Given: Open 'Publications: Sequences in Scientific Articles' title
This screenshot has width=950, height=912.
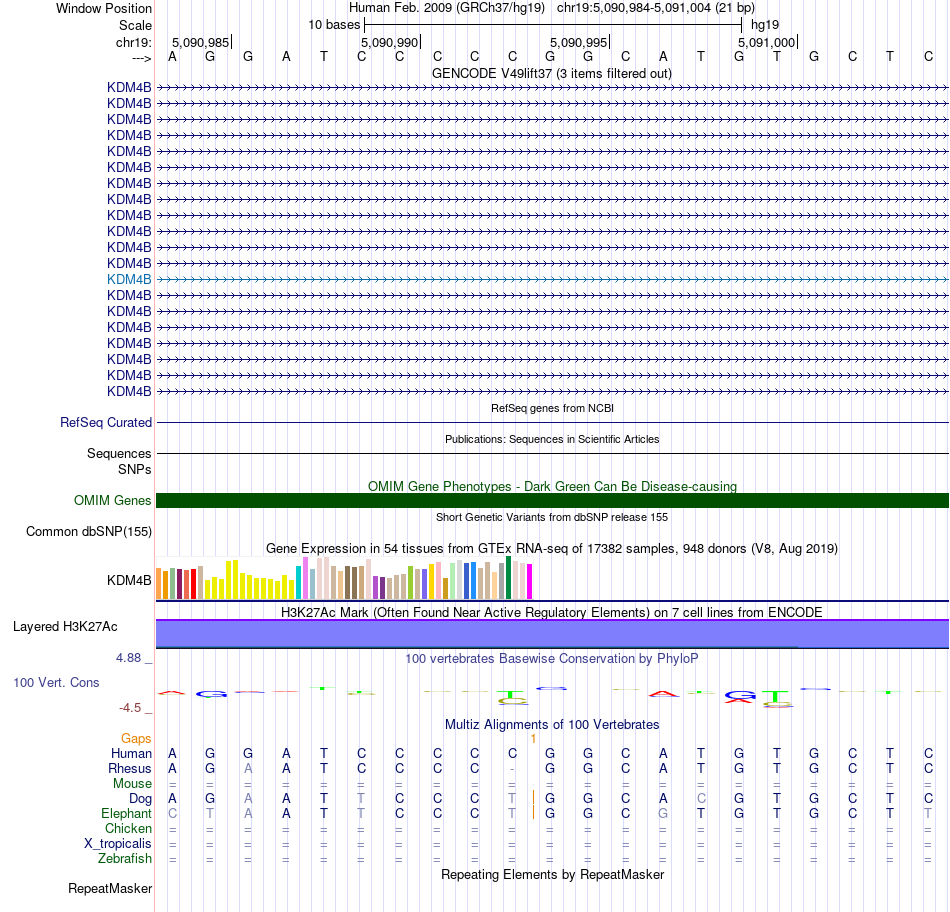Looking at the screenshot, I should point(552,439).
